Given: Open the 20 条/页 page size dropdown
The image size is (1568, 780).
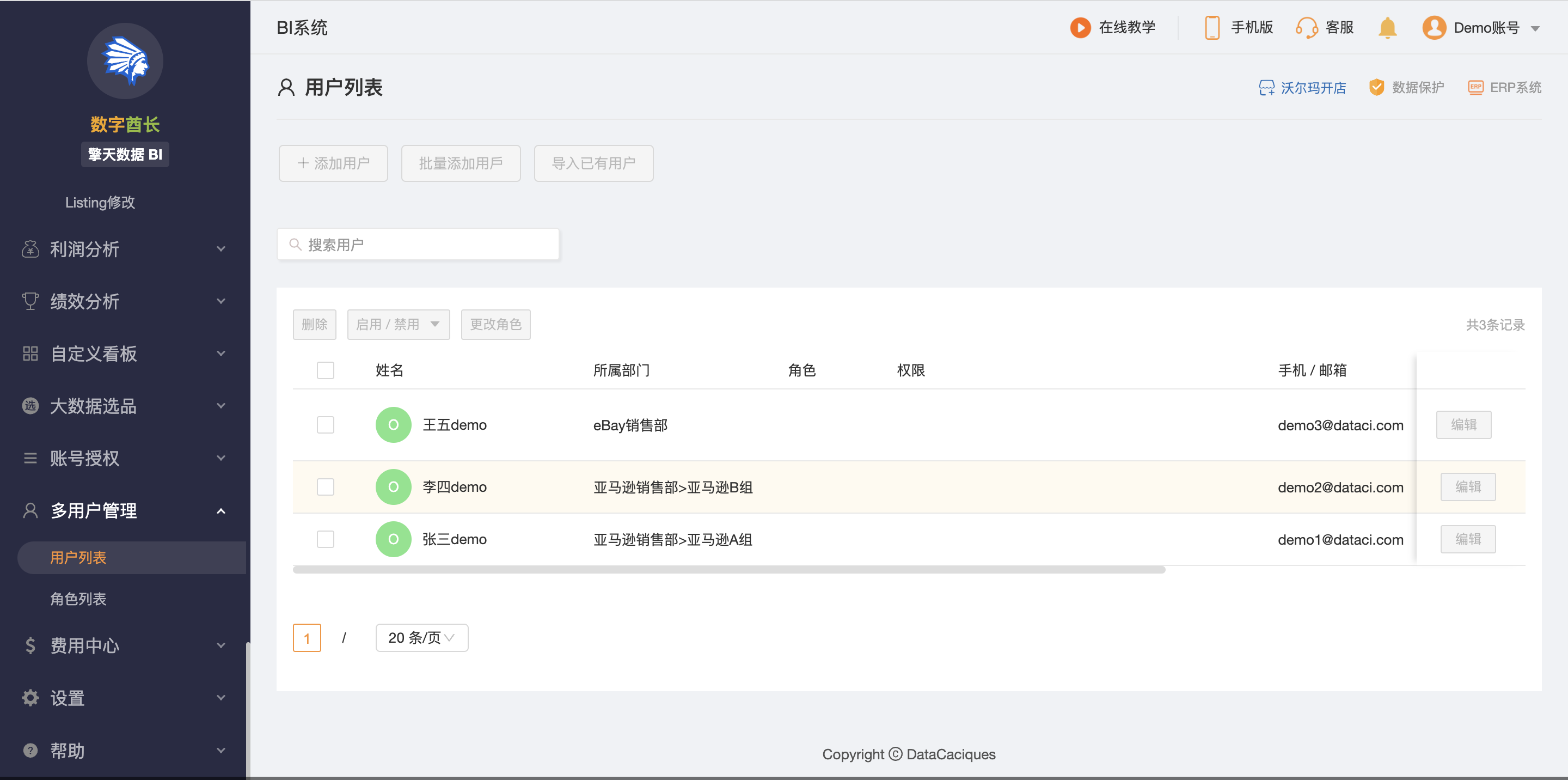Looking at the screenshot, I should click(421, 637).
